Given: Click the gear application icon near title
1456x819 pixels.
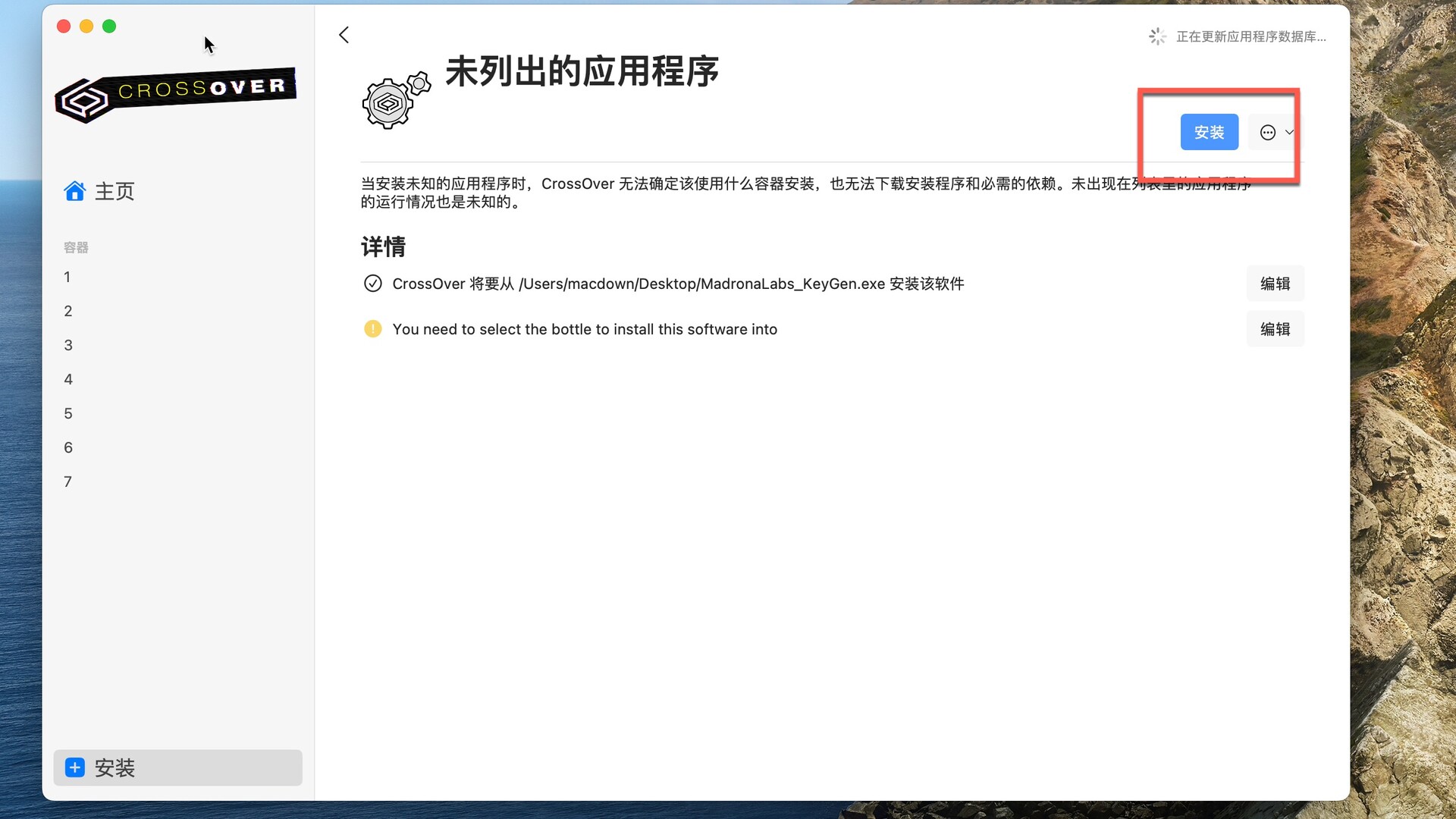Looking at the screenshot, I should (396, 99).
